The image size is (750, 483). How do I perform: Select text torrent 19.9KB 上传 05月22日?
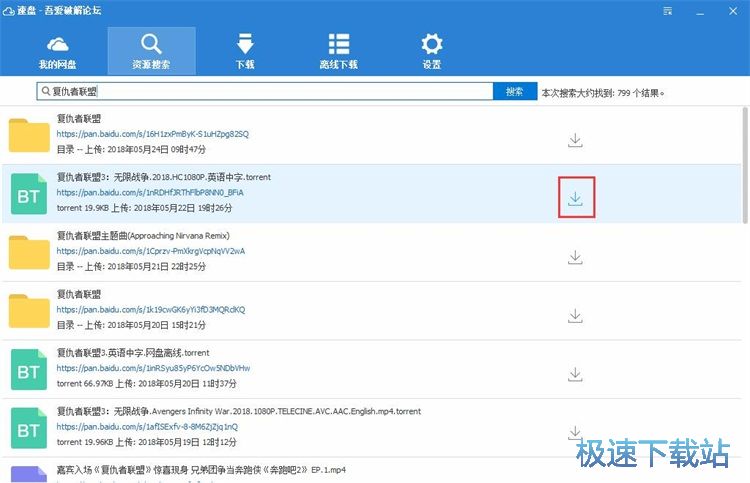pyautogui.click(x=144, y=208)
